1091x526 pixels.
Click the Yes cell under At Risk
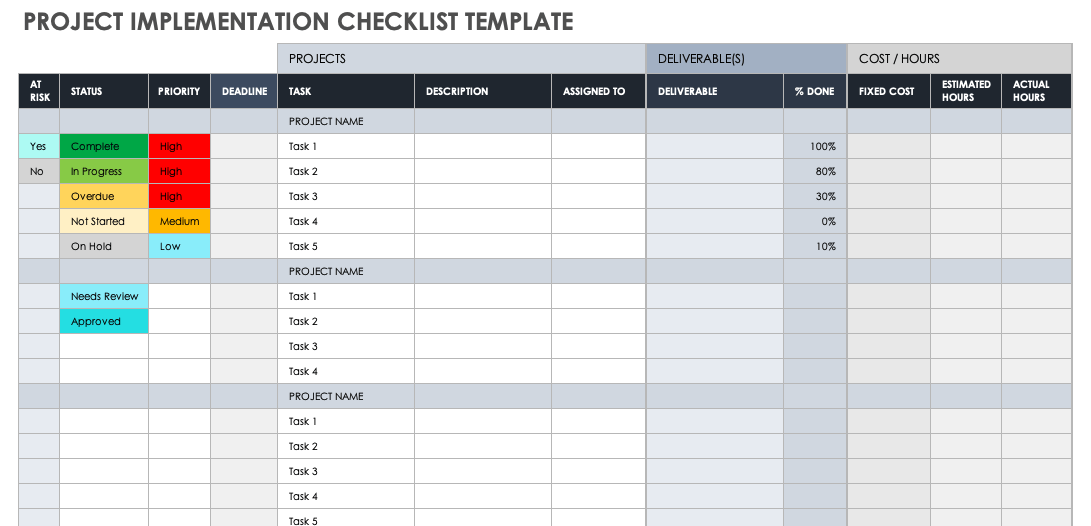tap(39, 147)
